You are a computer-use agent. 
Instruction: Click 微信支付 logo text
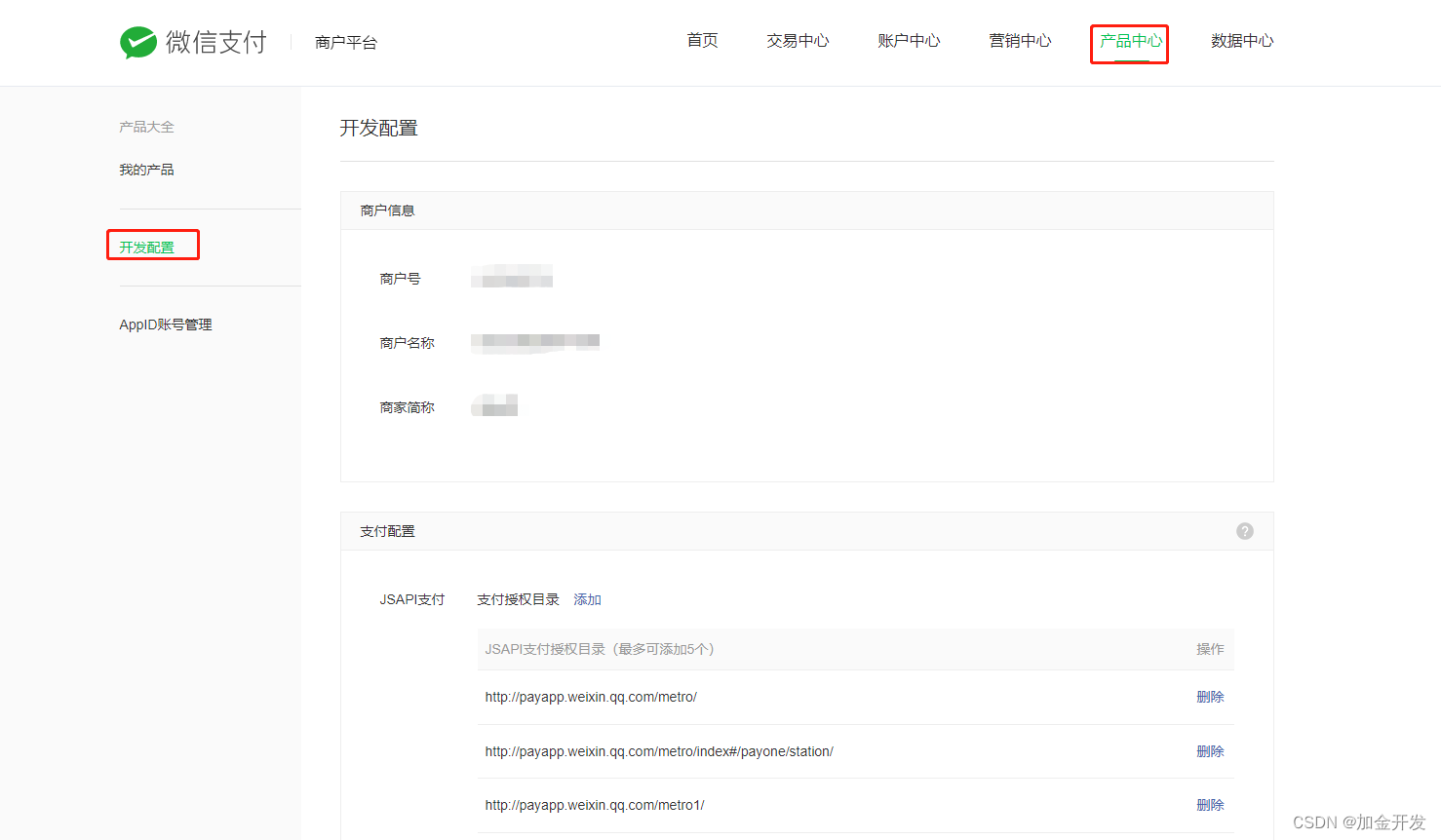[x=216, y=42]
